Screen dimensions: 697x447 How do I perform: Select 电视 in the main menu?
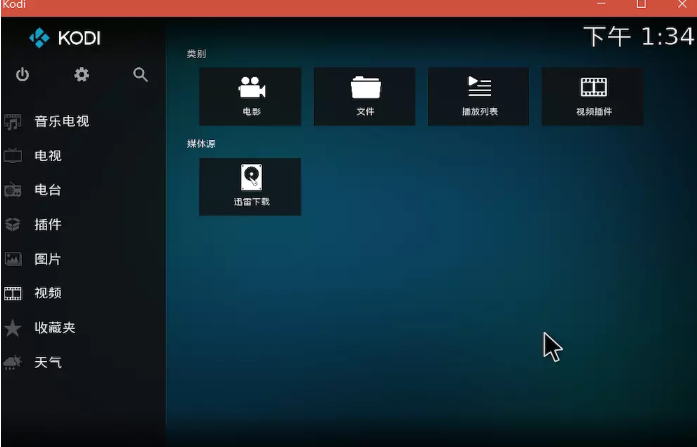84,156
